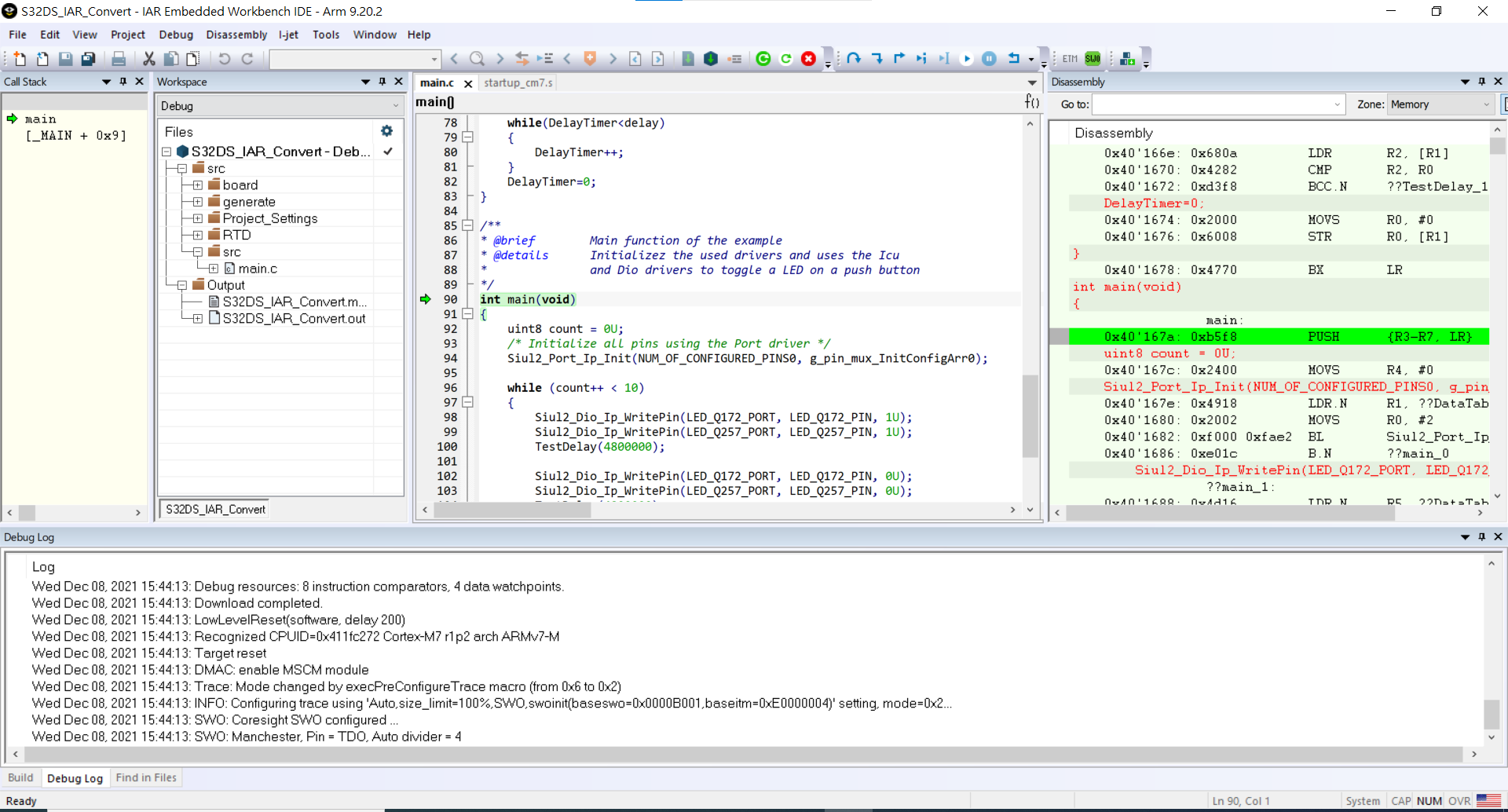The height and width of the screenshot is (812, 1508).
Task: Collapse the code fold at line 91
Action: coord(468,314)
